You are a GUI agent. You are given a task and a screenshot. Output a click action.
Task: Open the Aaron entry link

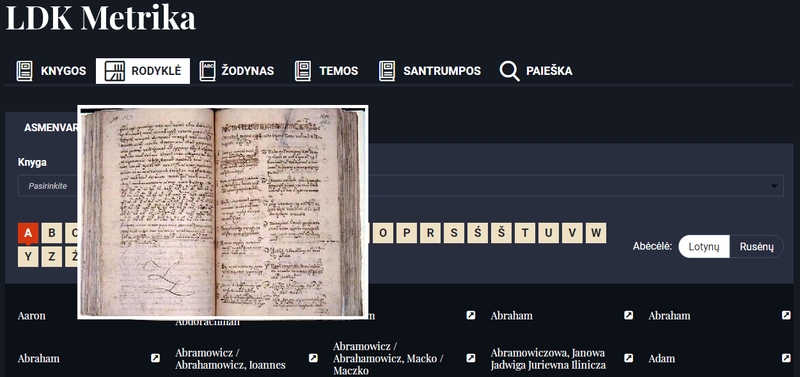32,316
